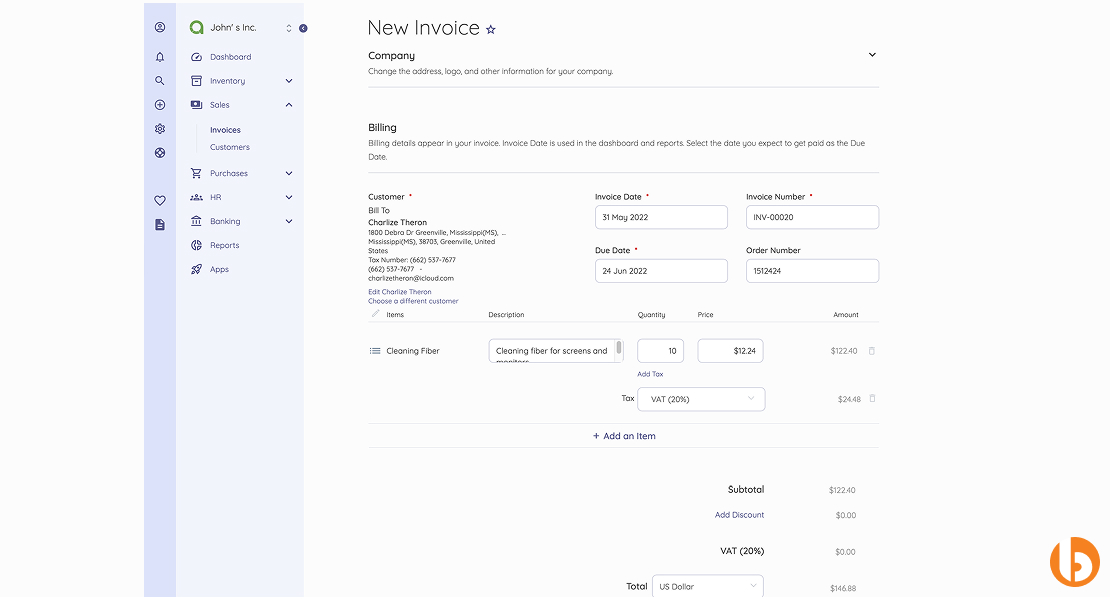Click the drag handle beside Cleaning Fiber
Viewport: 1110px width, 612px height.
[374, 351]
